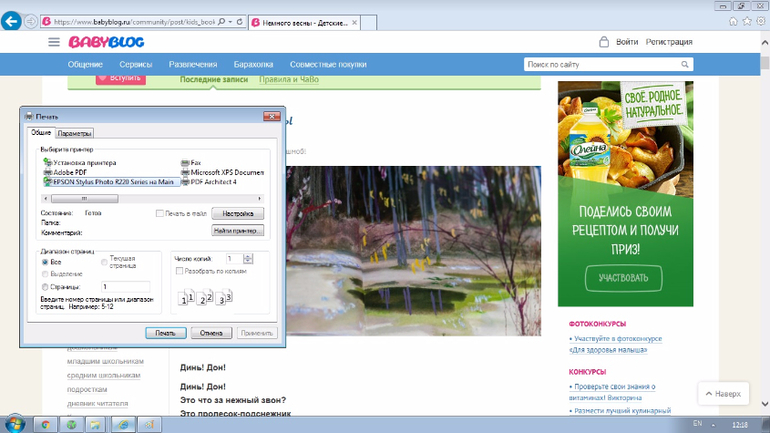Enable the 'Печать в файл' checkbox

coord(160,213)
